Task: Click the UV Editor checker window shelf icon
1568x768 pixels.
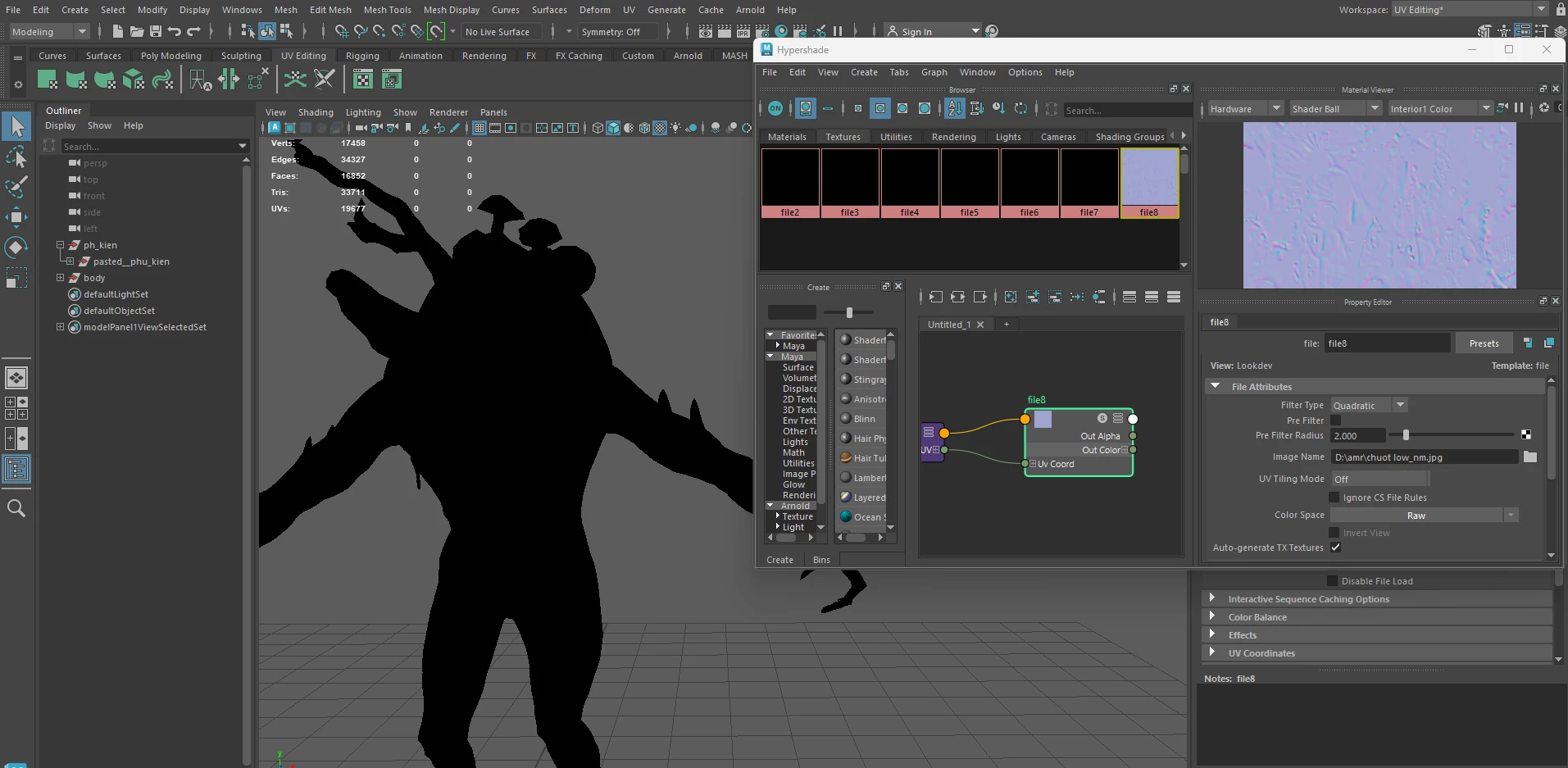Action: coord(362,80)
